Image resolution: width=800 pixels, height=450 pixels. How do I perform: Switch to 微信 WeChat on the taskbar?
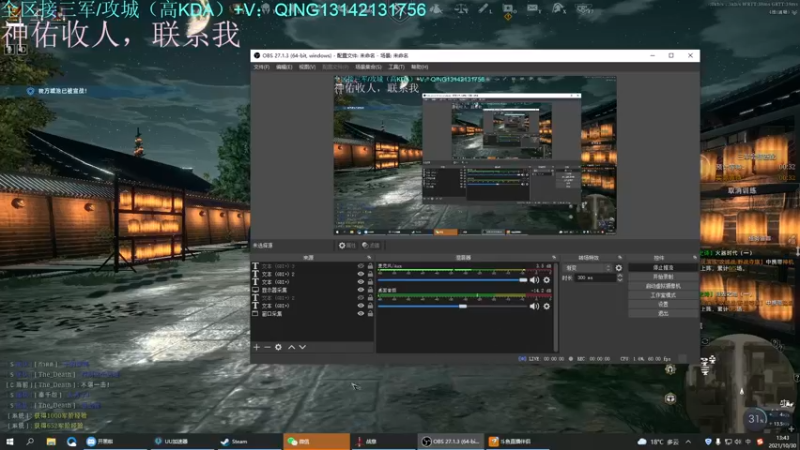click(316, 441)
